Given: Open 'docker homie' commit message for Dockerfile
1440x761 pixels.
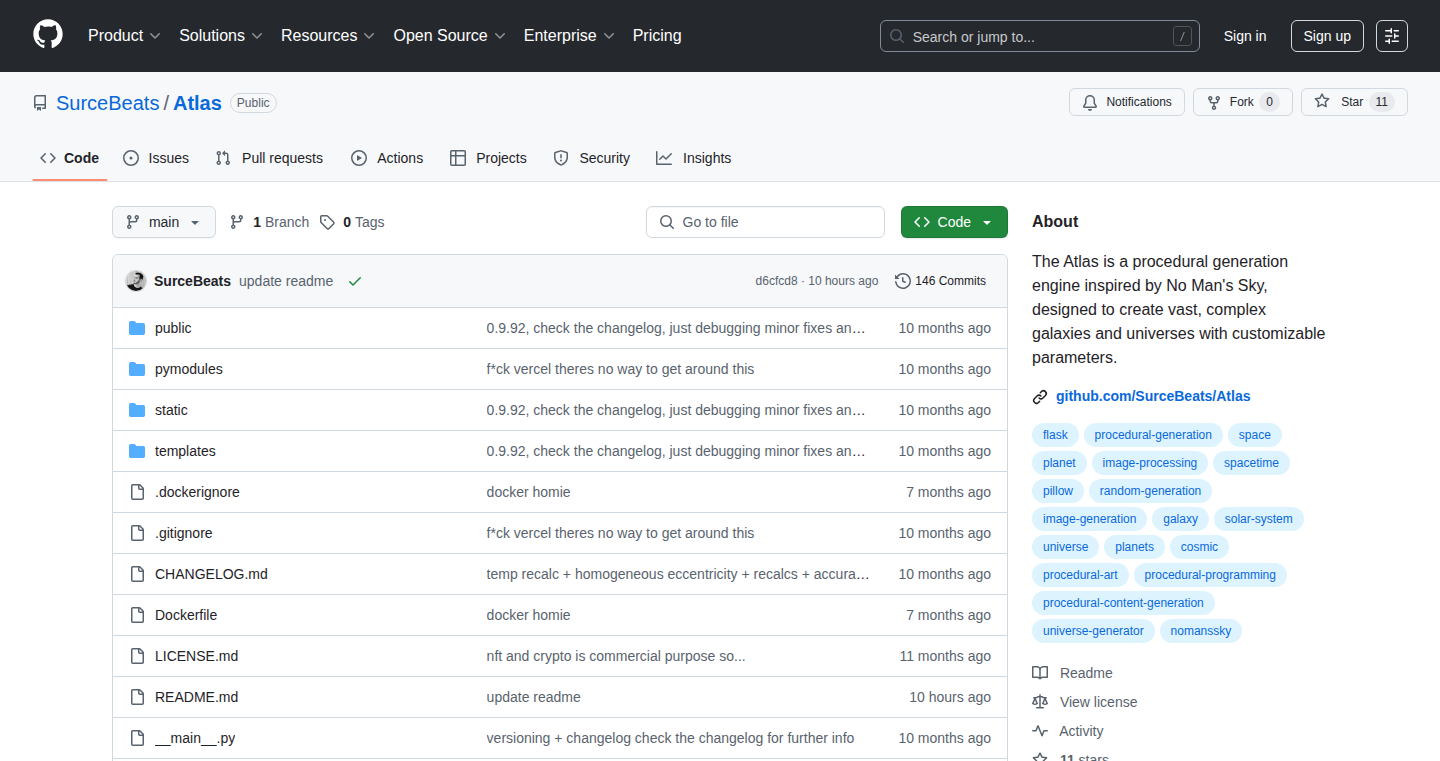Looking at the screenshot, I should [529, 615].
